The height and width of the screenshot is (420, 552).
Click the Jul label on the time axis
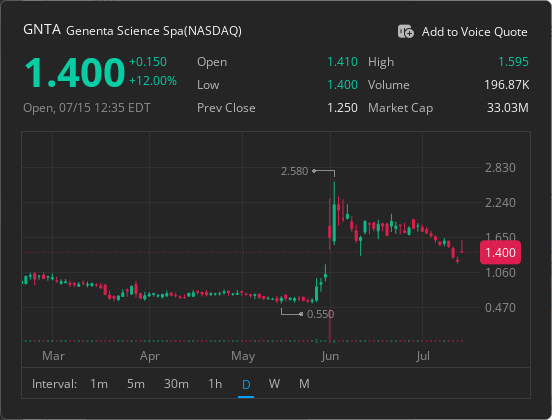pyautogui.click(x=423, y=356)
